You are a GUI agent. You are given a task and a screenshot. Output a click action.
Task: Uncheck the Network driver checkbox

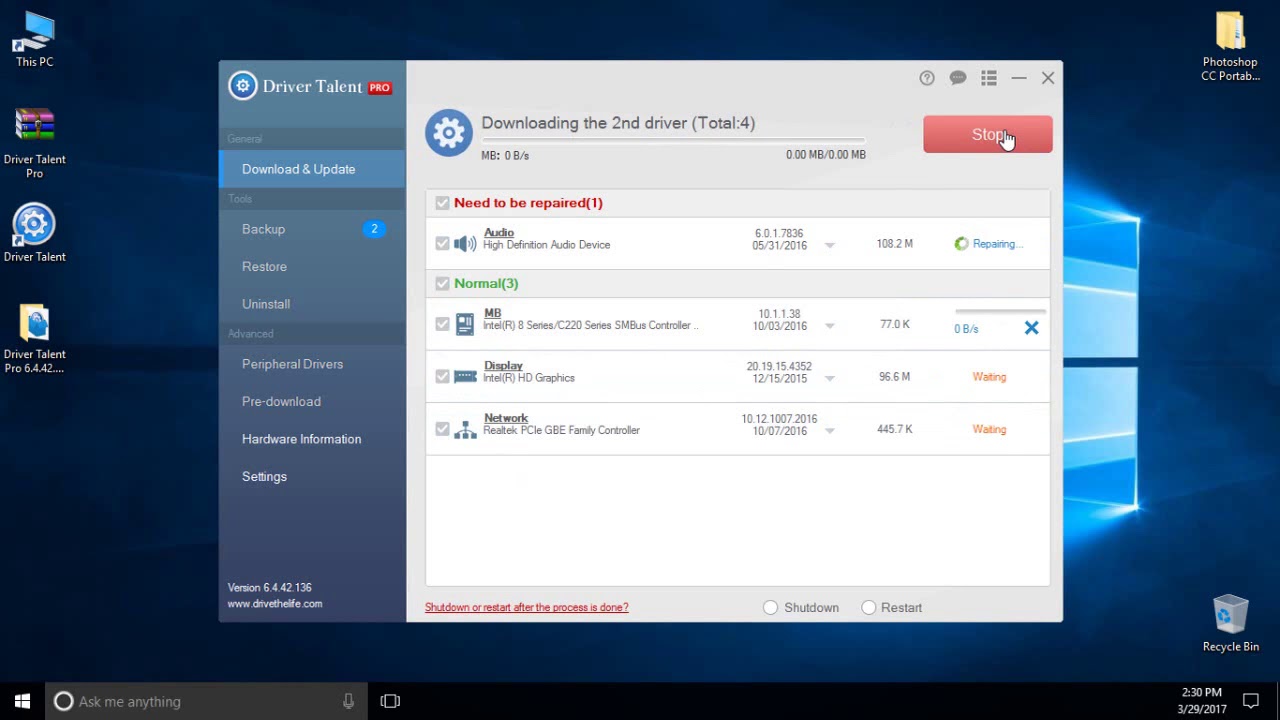pos(442,430)
